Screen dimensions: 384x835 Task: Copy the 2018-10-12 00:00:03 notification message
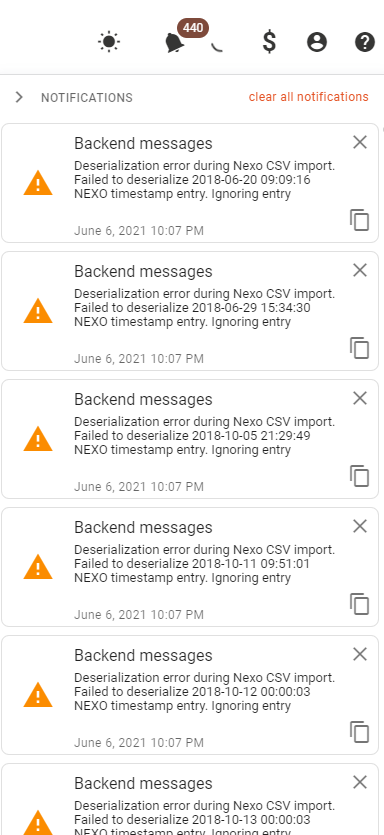coord(360,732)
